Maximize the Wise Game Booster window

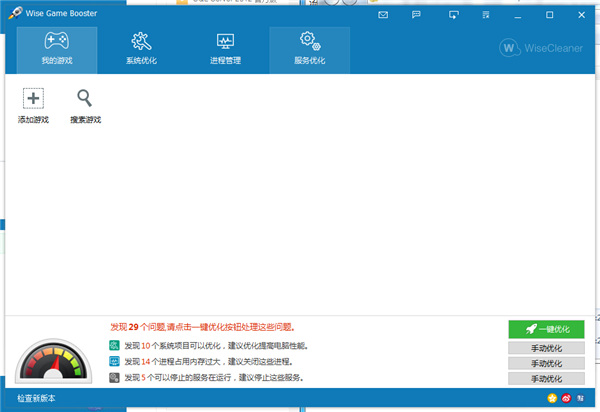click(x=549, y=15)
